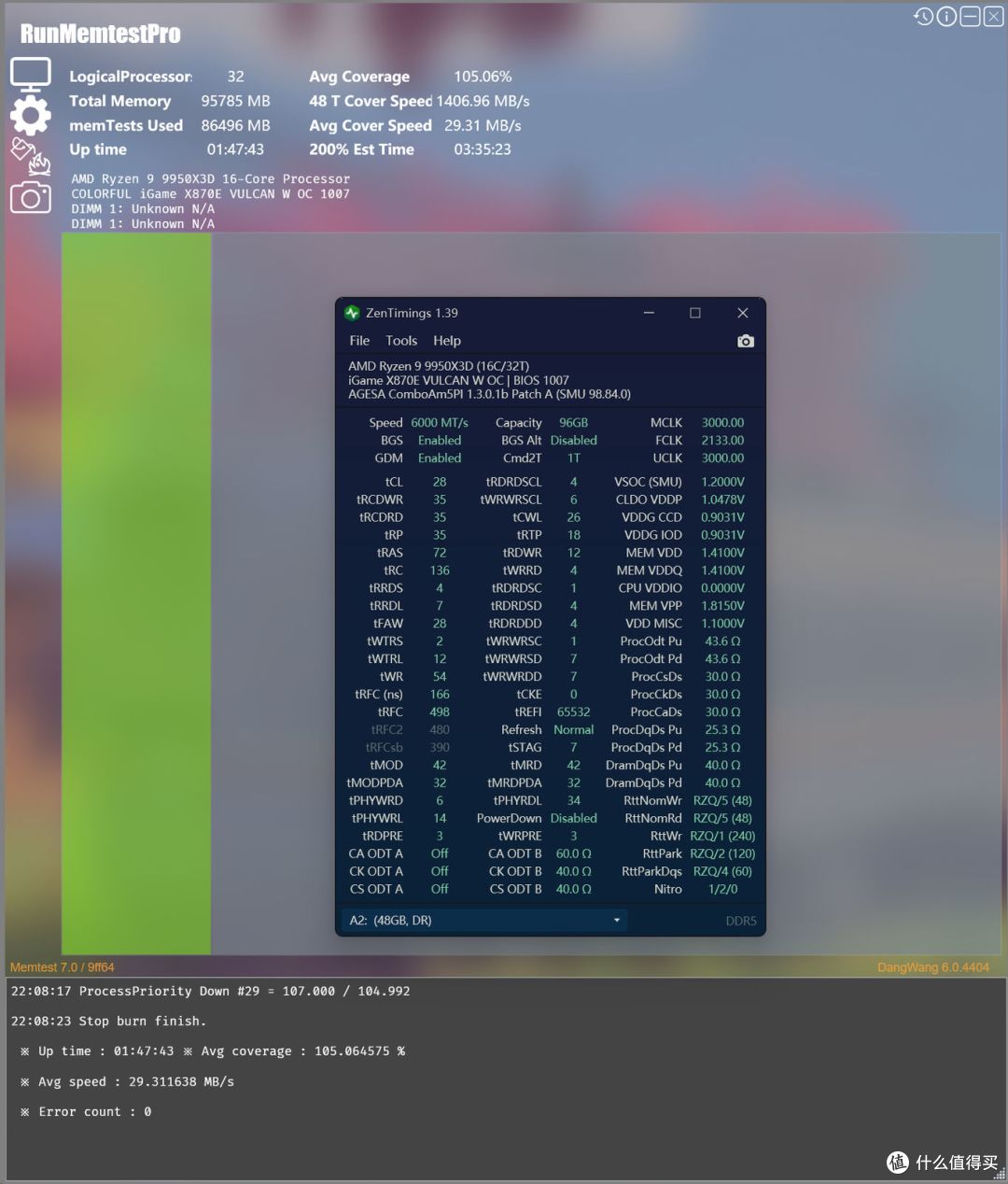Screen dimensions: 1008x1184
Task: Click the CA ODT B value 60.0 Ω
Action: (573, 855)
